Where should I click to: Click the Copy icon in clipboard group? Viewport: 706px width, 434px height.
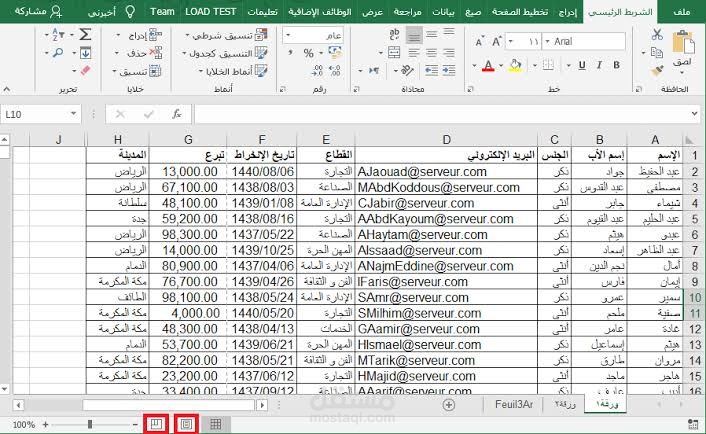(x=657, y=53)
